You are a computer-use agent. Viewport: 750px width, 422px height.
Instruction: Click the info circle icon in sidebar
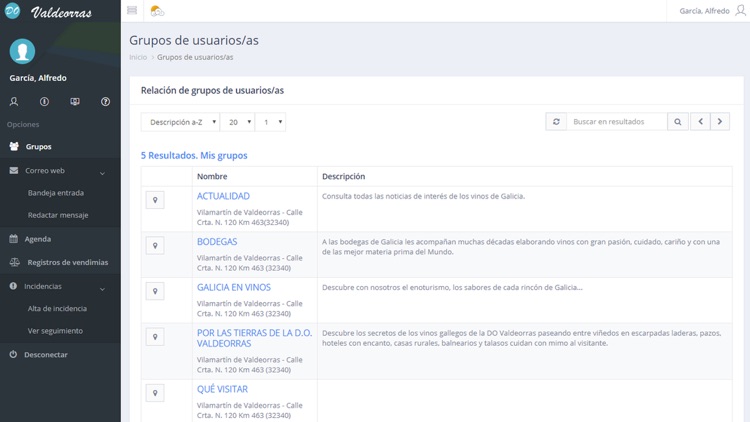click(44, 101)
